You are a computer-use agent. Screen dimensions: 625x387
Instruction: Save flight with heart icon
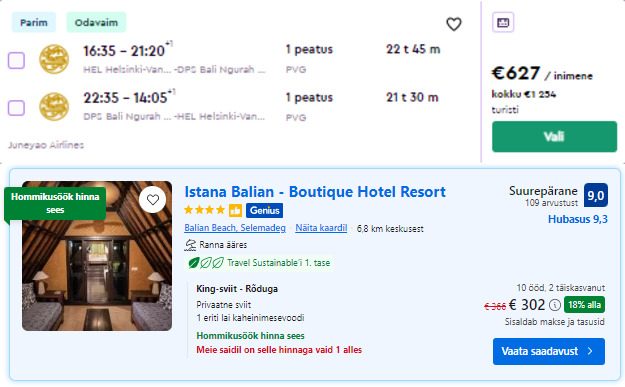[x=454, y=24]
